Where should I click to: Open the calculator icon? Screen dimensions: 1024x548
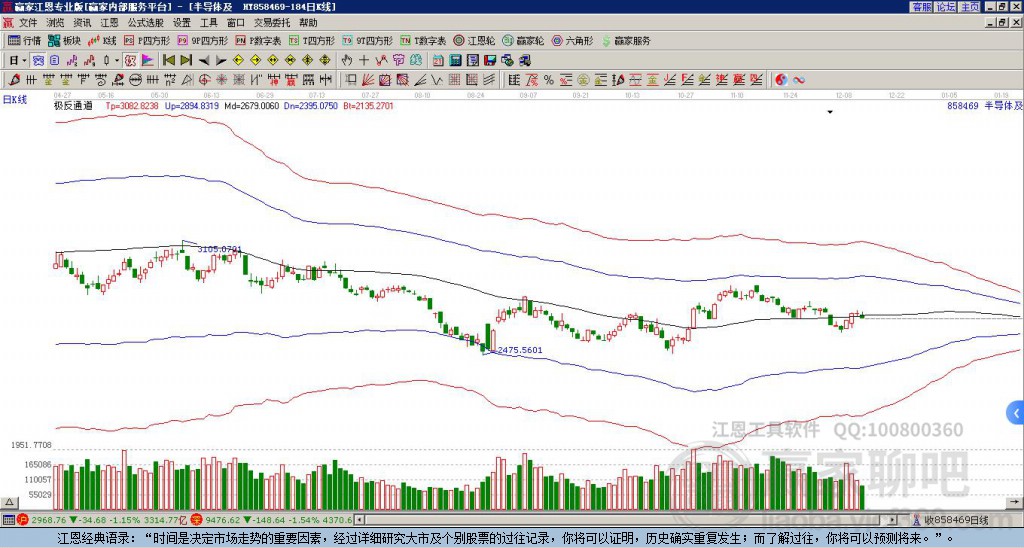(x=456, y=61)
